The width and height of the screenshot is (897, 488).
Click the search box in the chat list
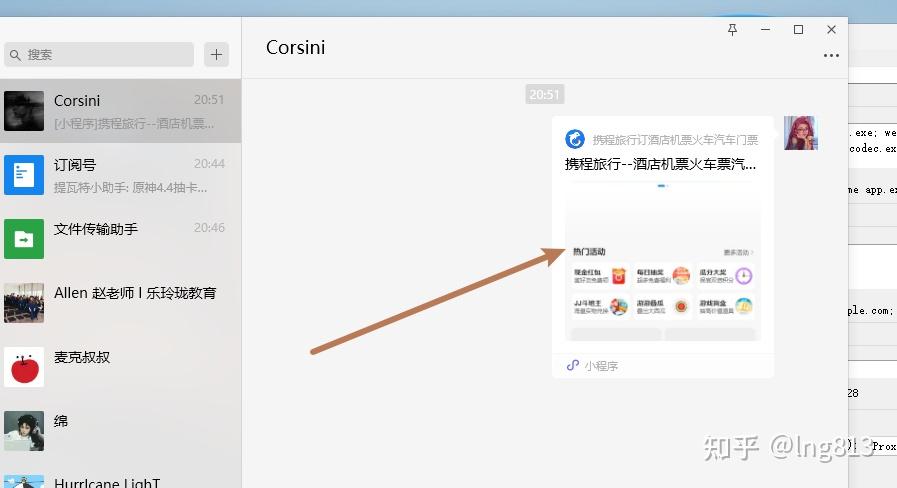pos(99,55)
